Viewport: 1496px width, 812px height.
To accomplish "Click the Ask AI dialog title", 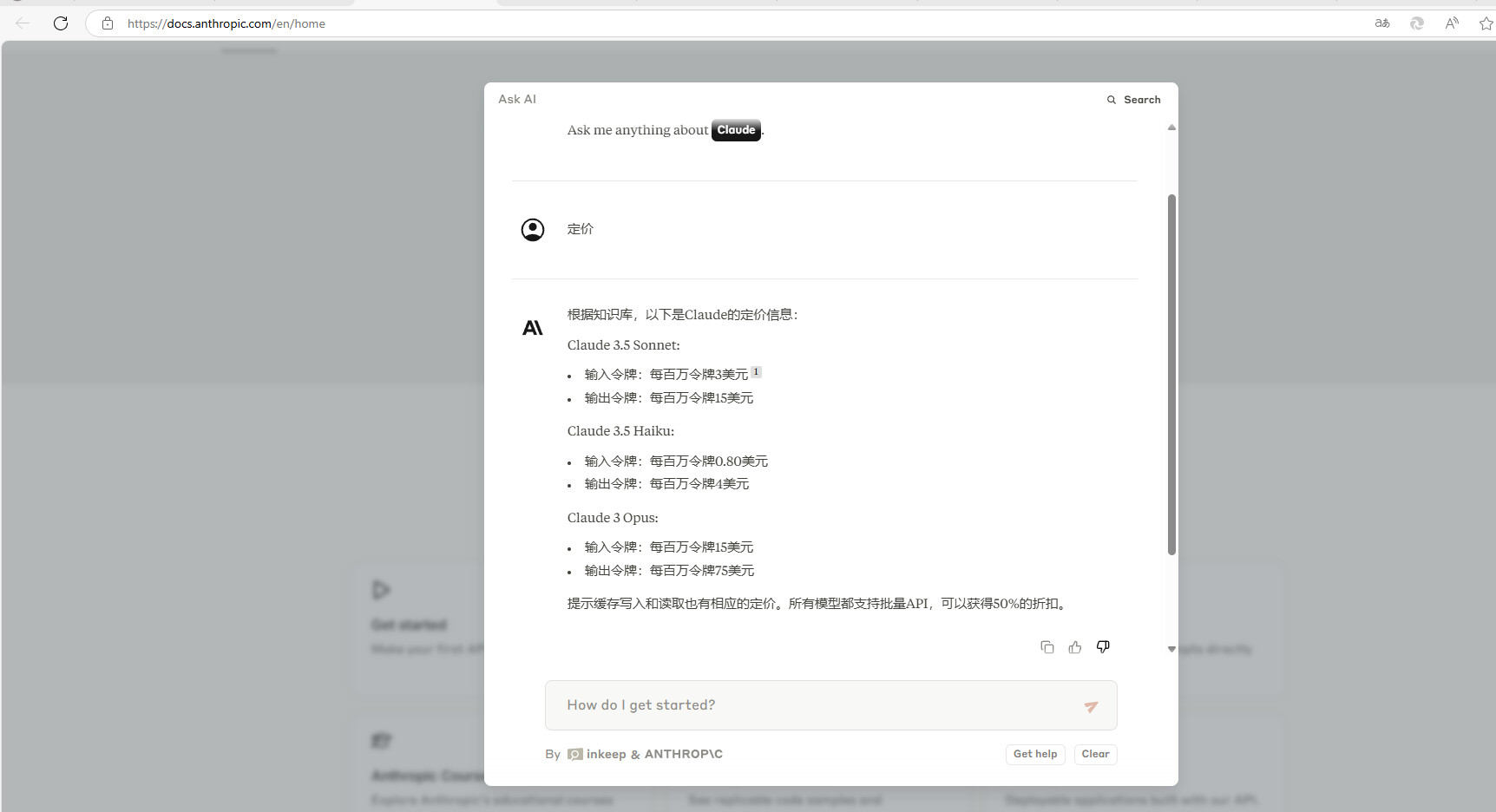I will pyautogui.click(x=517, y=99).
